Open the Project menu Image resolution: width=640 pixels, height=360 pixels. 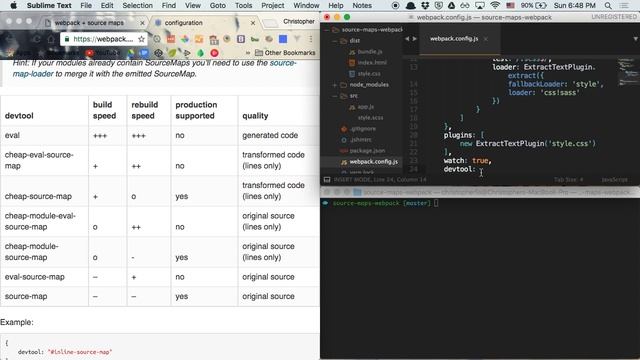[x=273, y=5]
